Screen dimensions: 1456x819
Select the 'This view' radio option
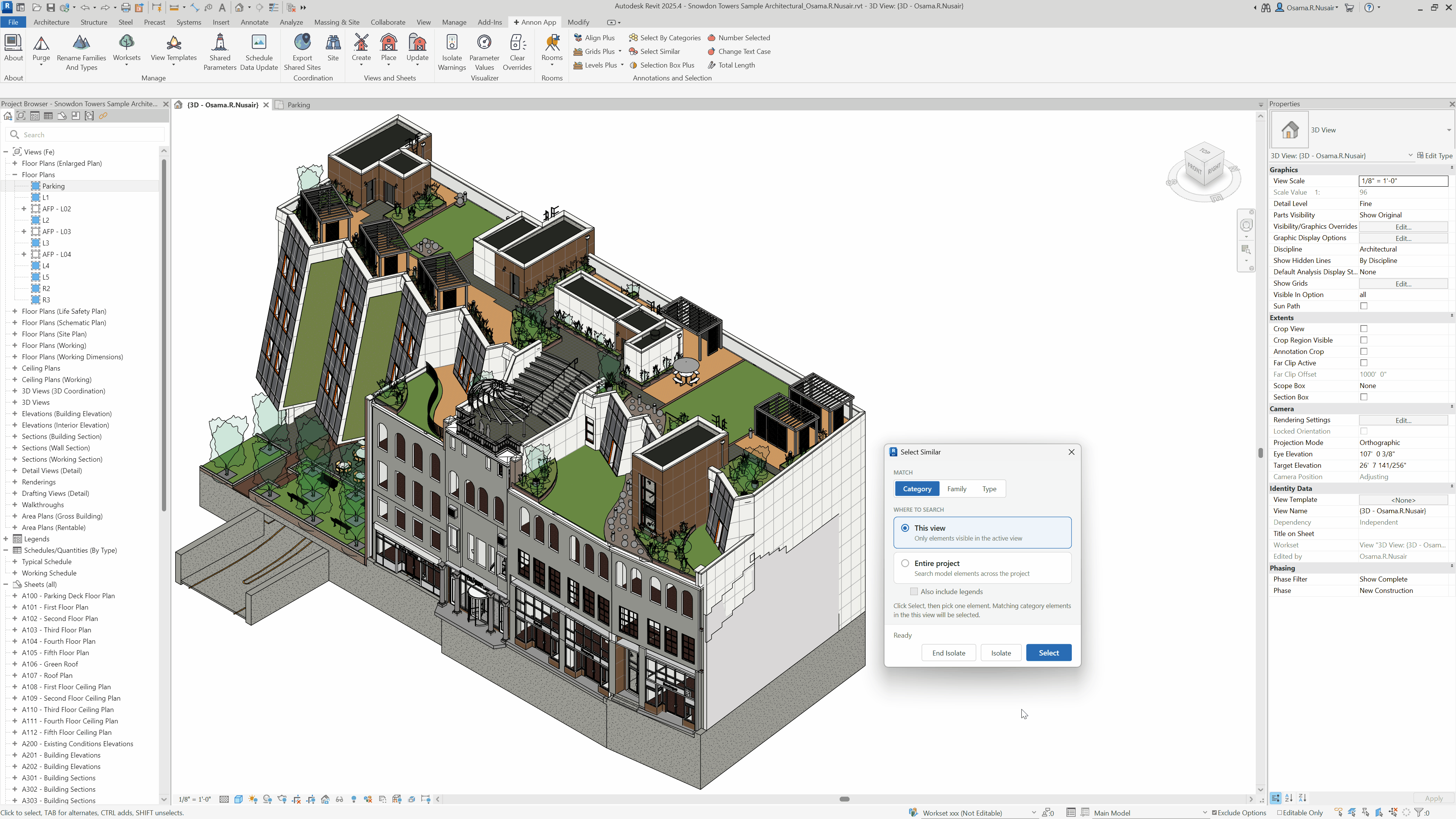pyautogui.click(x=905, y=528)
